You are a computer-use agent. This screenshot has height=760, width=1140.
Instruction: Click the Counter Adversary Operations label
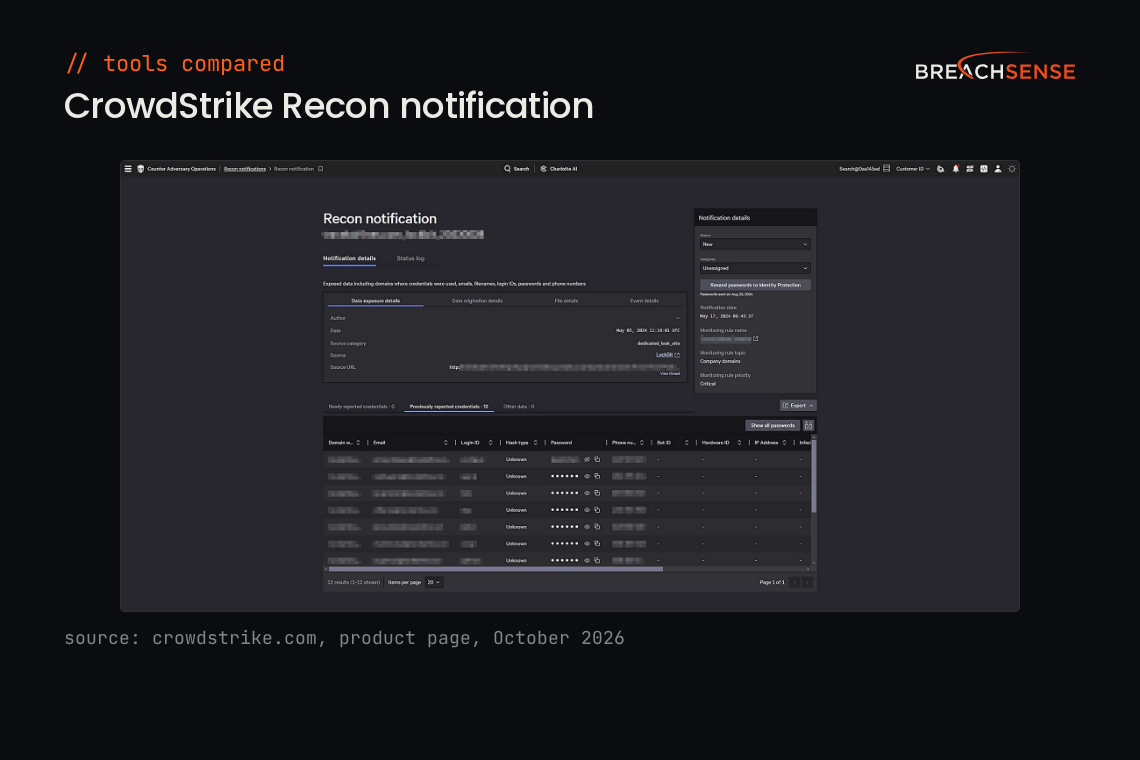tap(181, 169)
